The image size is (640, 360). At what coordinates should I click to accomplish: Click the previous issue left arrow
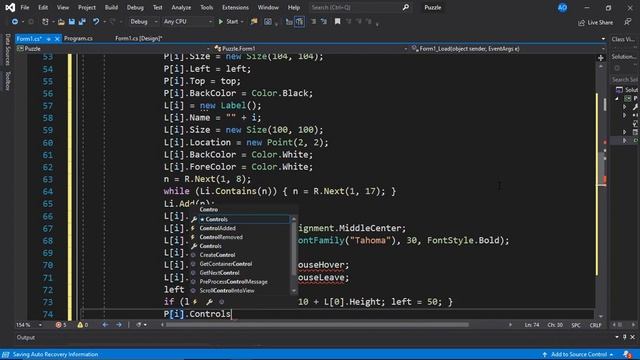105,325
